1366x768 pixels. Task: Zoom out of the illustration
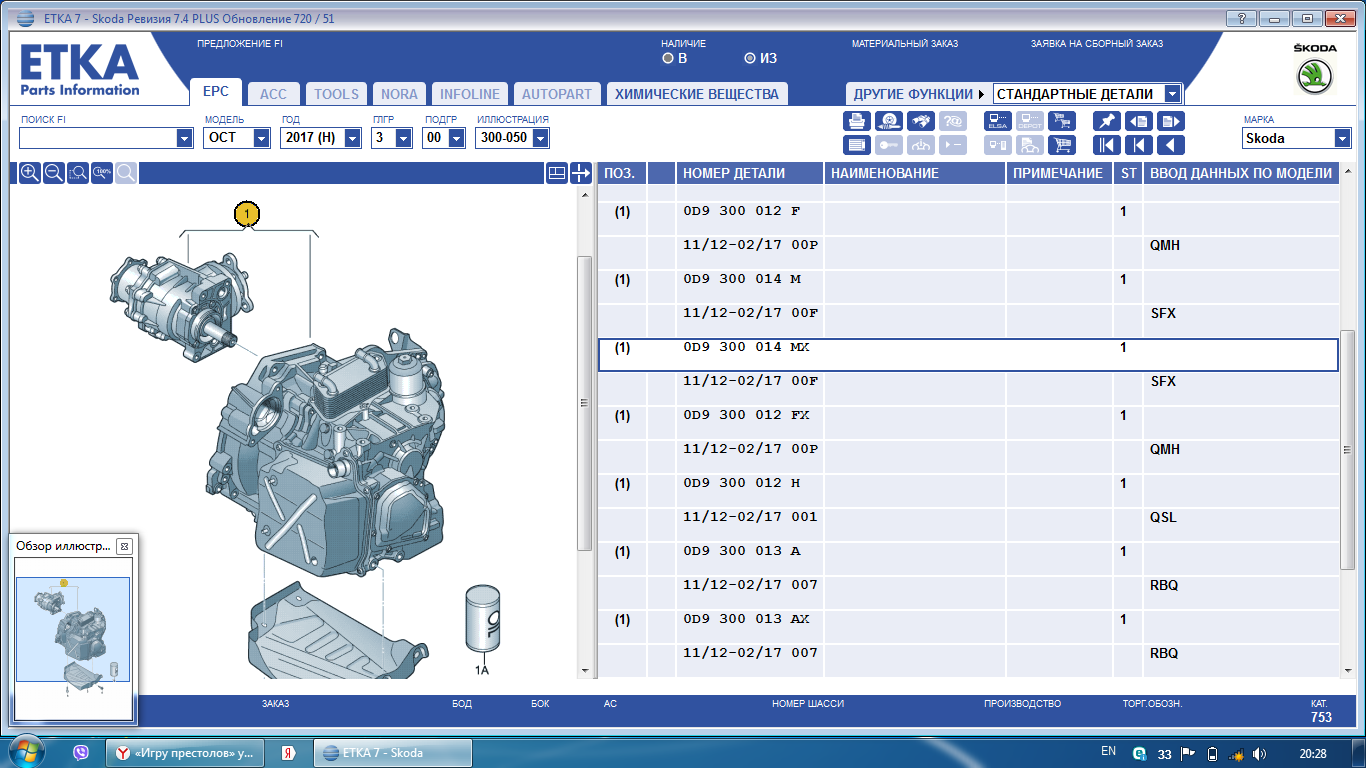coord(54,173)
